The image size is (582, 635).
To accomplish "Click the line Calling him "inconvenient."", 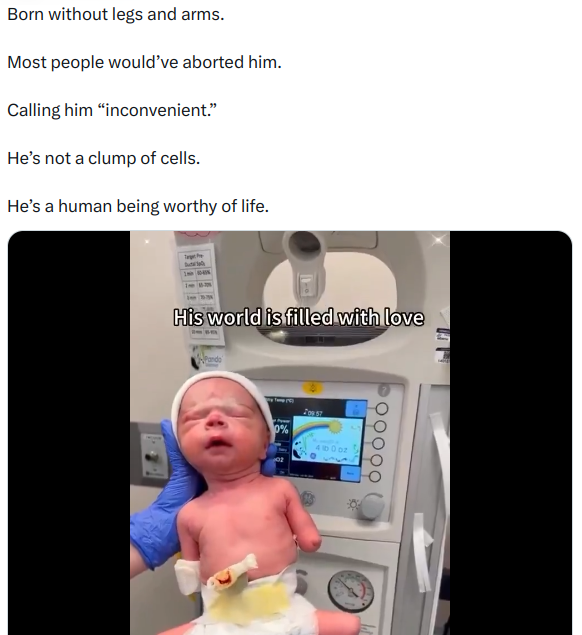I will 112,110.
